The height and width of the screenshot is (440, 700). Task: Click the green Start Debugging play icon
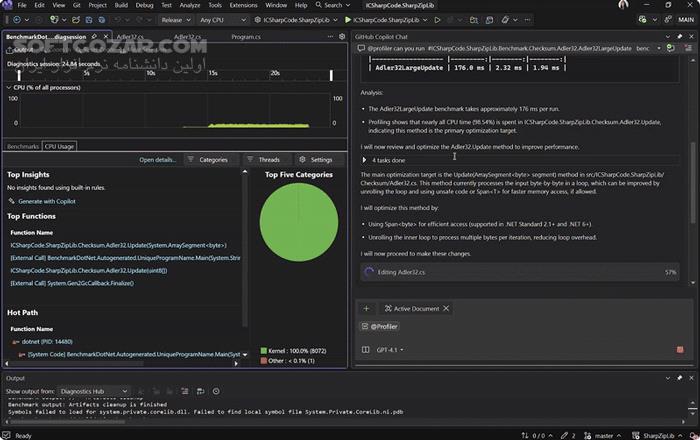pos(348,19)
